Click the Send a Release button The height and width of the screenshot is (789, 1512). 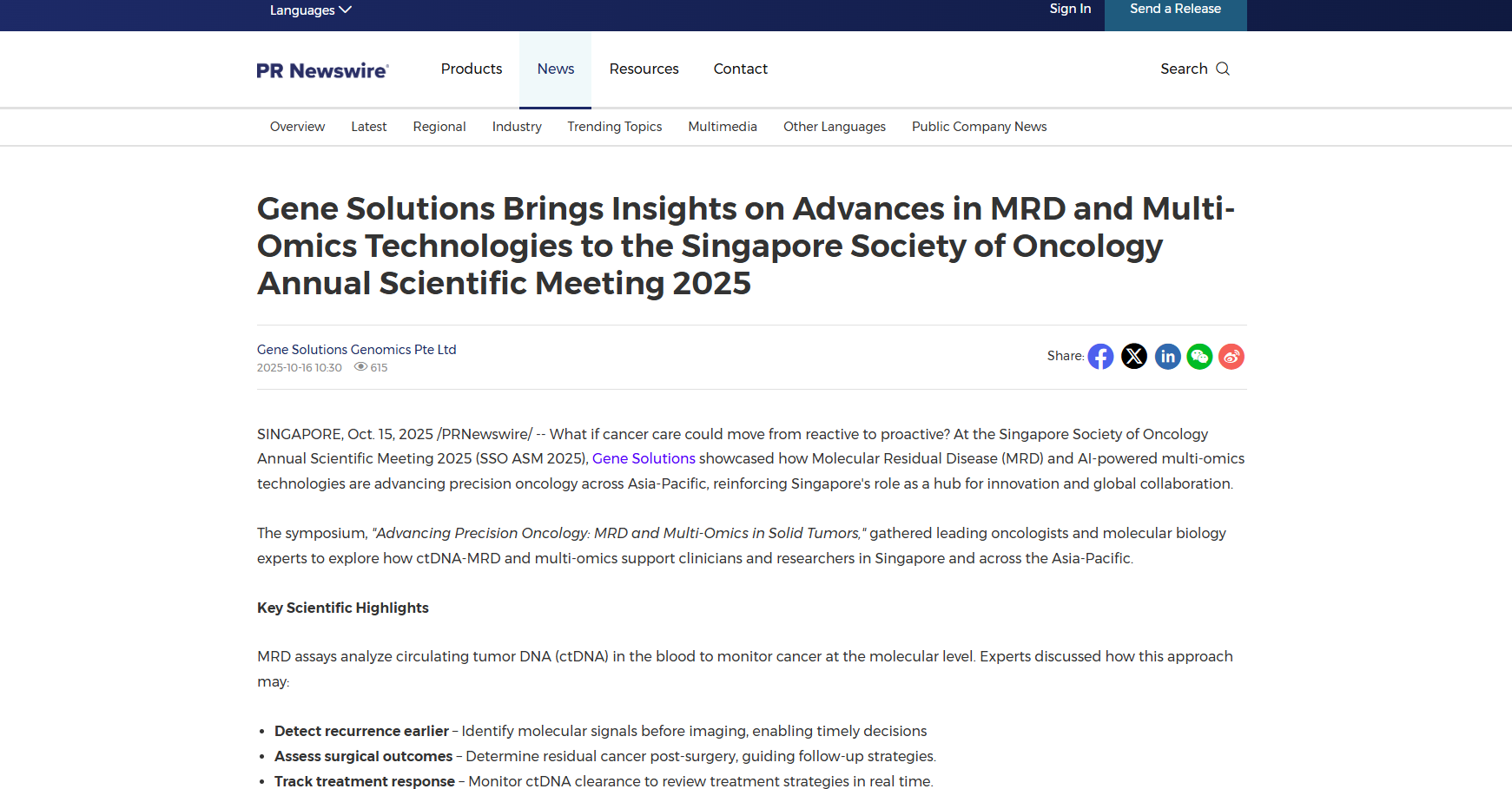(x=1174, y=9)
